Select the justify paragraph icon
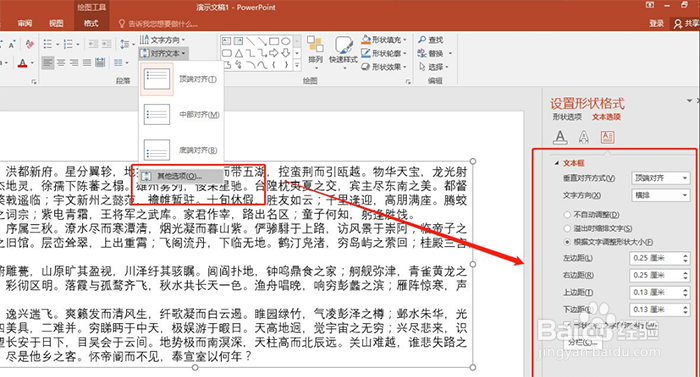Screen dimensions: 700x377 click(87, 63)
